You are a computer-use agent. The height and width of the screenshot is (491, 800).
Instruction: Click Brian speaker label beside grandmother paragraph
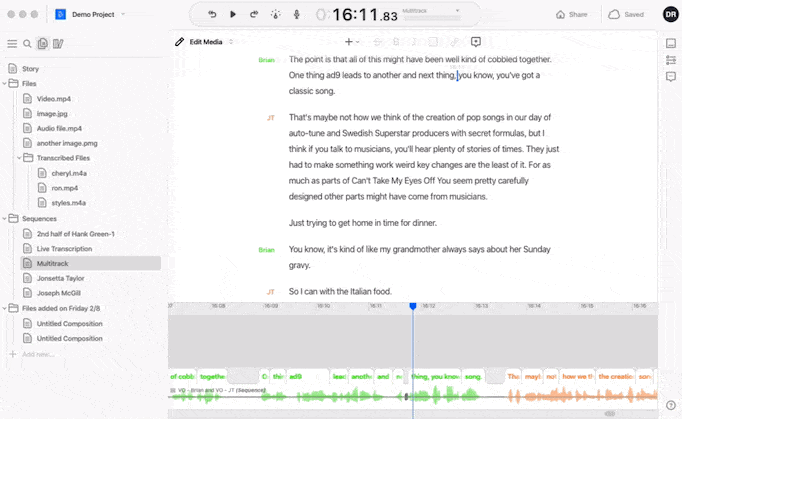[x=266, y=250]
